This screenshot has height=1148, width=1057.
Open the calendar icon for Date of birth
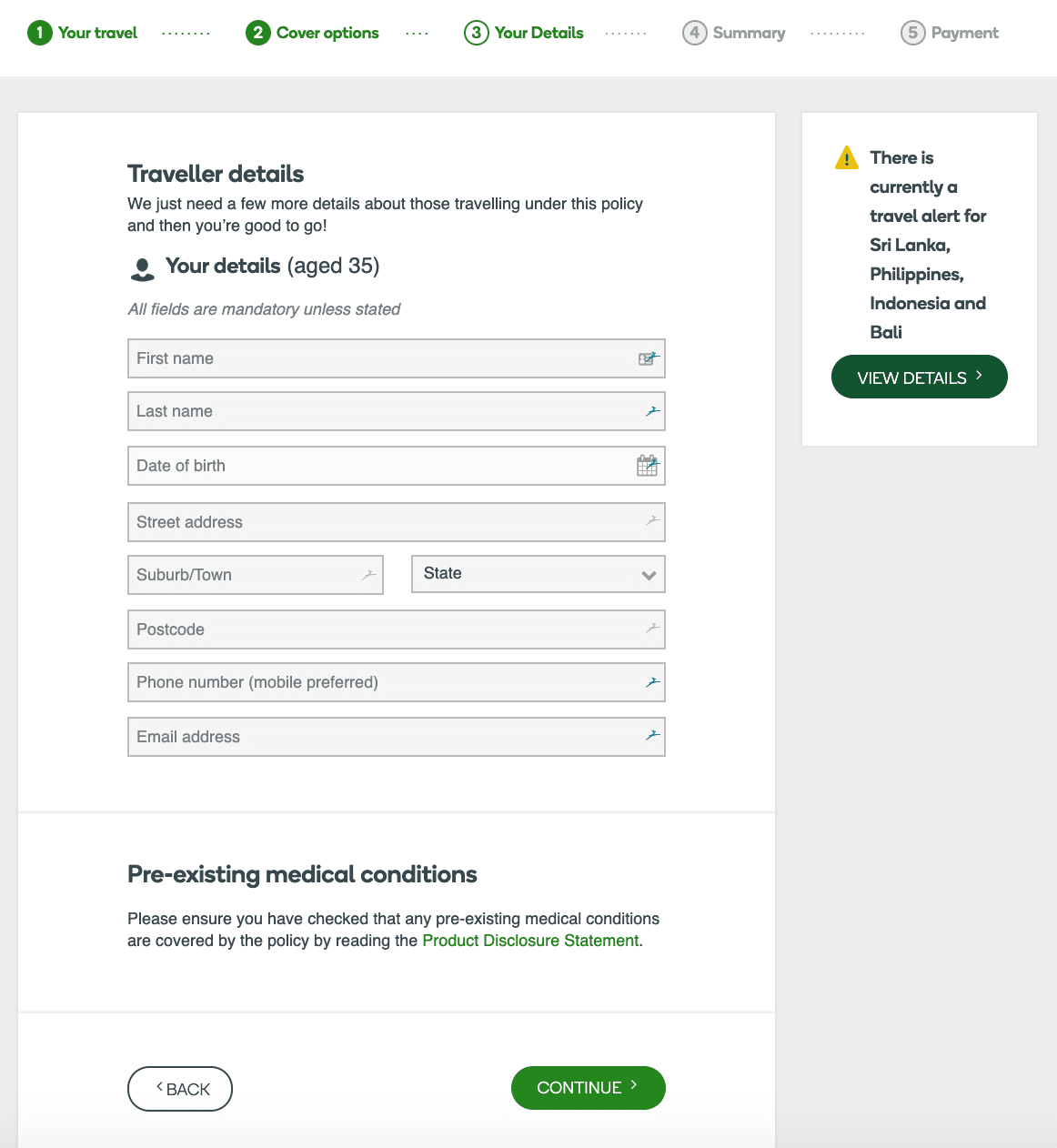click(x=648, y=466)
